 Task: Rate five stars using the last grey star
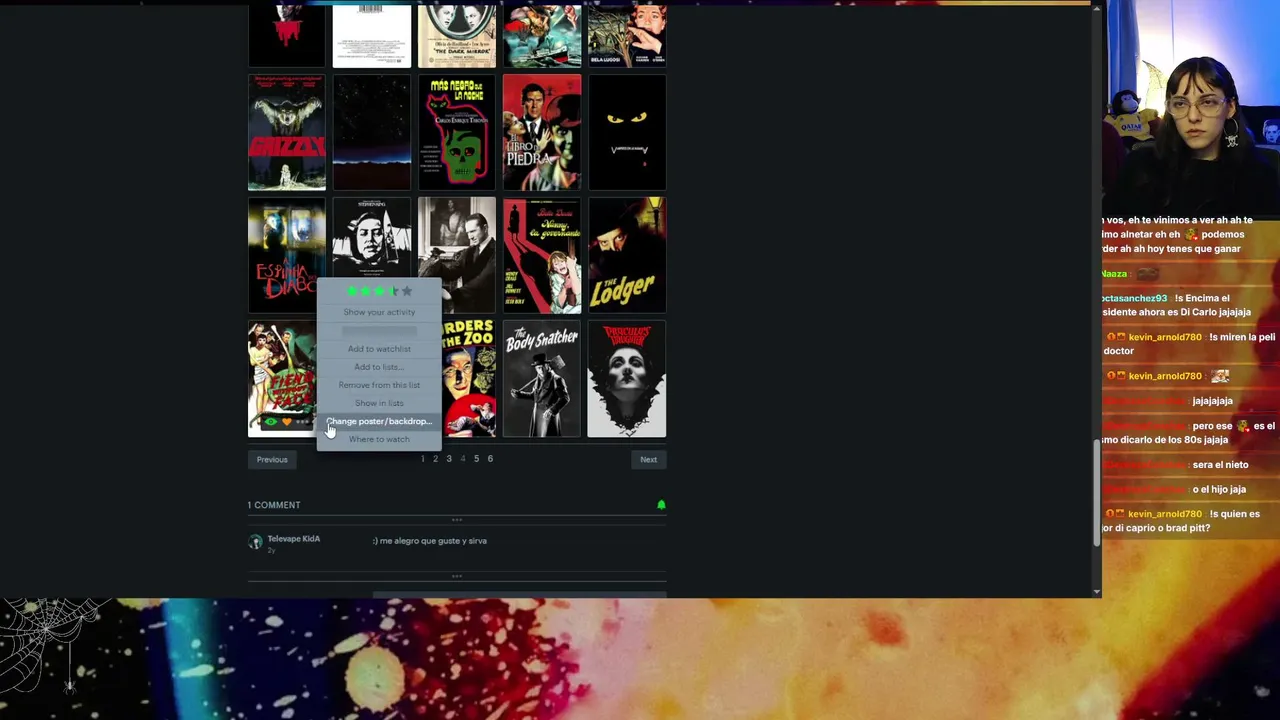406,291
